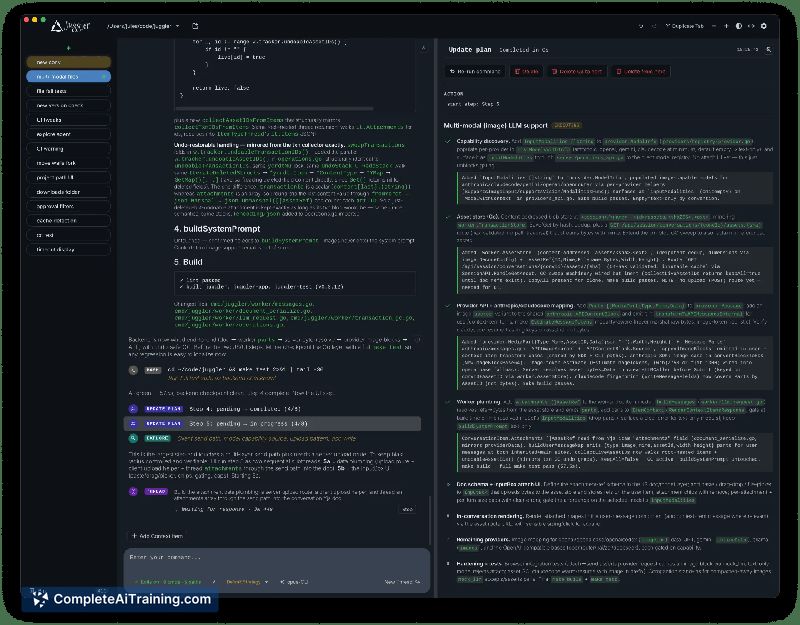Image resolution: width=800 pixels, height=625 pixels.
Task: Click the Stop button on waiting response
Action: pyautogui.click(x=407, y=509)
